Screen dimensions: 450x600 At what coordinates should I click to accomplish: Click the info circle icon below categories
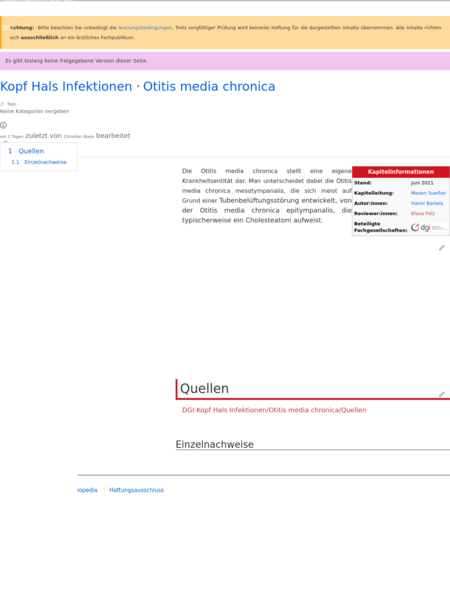click(3, 125)
